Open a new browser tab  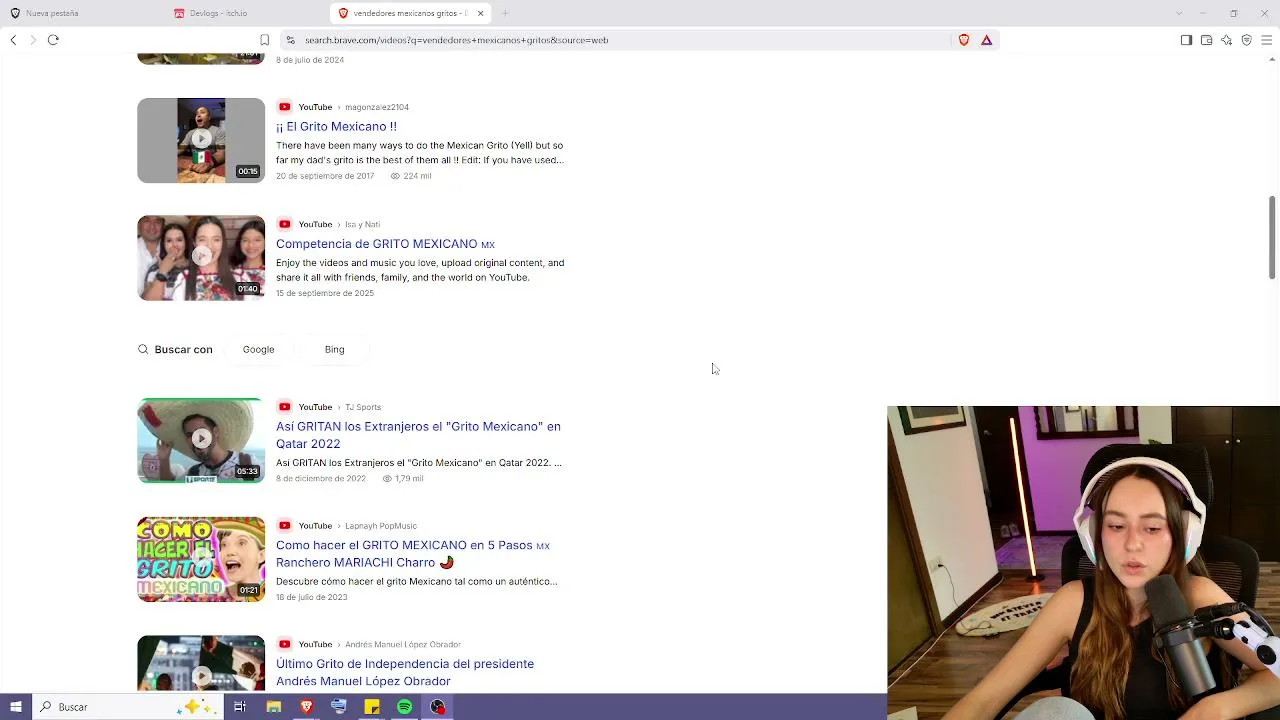[505, 13]
